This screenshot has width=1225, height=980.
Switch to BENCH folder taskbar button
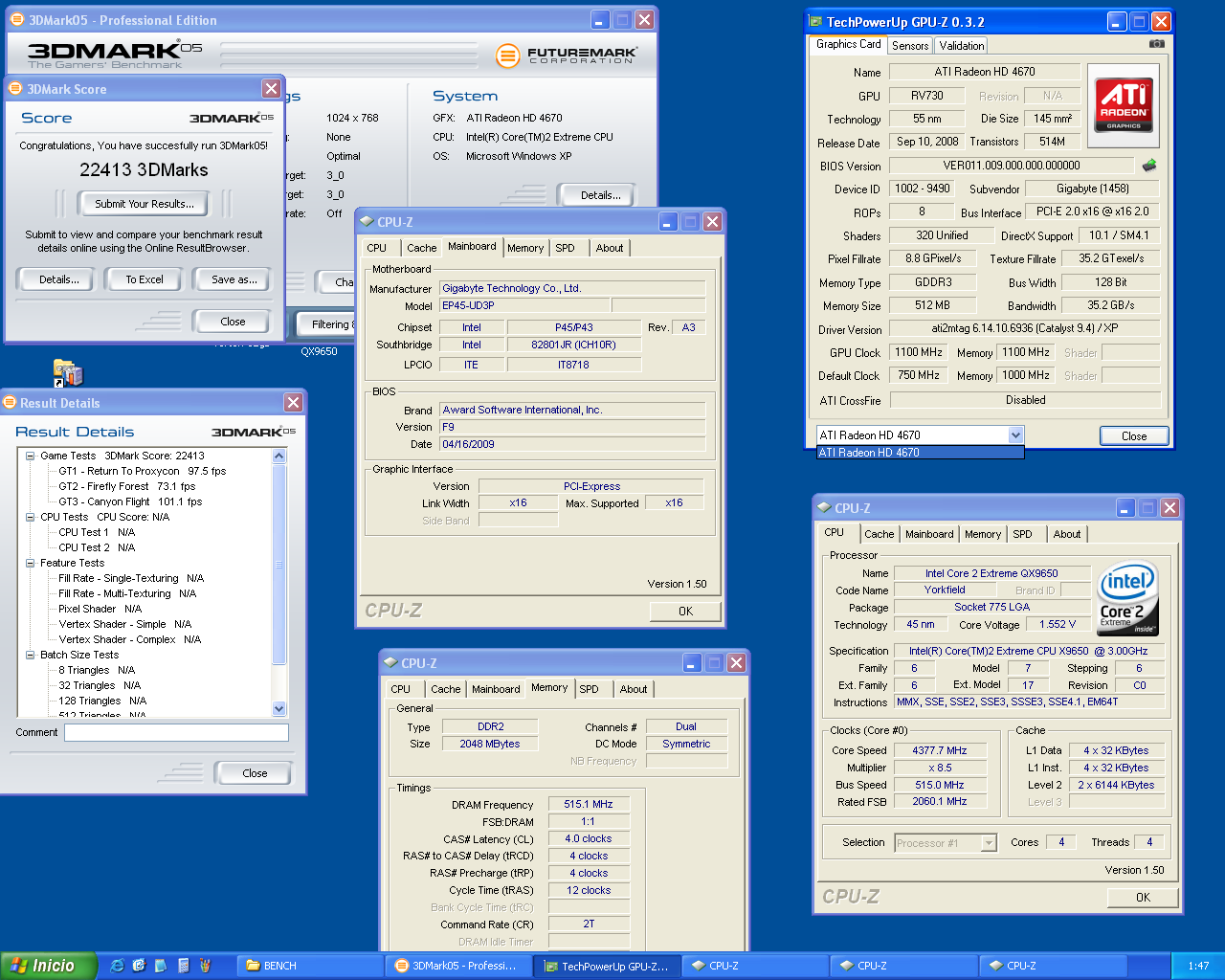310,966
